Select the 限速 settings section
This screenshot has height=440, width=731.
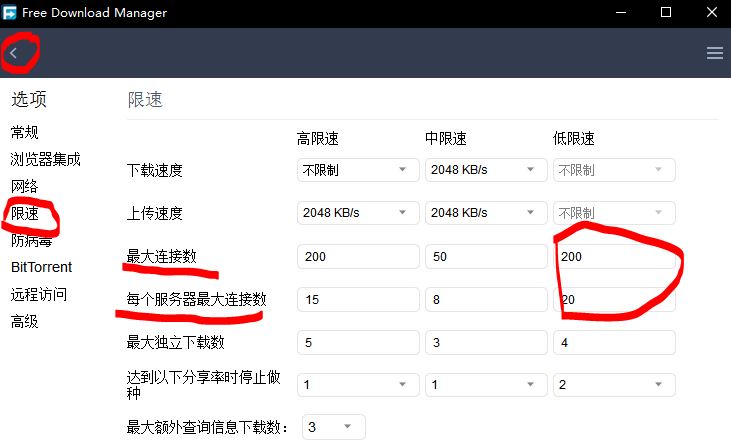pos(25,213)
